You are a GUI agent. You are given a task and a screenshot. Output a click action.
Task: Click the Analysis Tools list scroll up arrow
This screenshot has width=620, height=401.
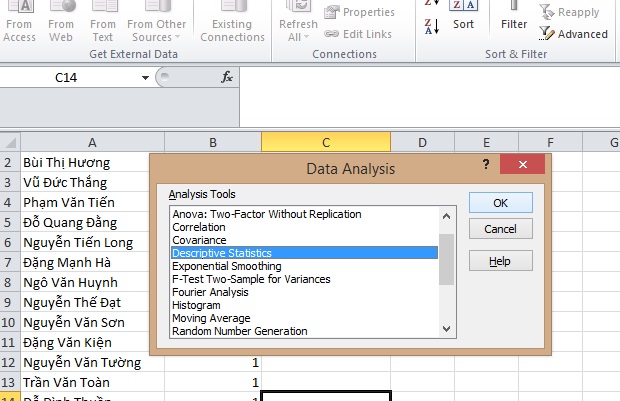point(446,216)
